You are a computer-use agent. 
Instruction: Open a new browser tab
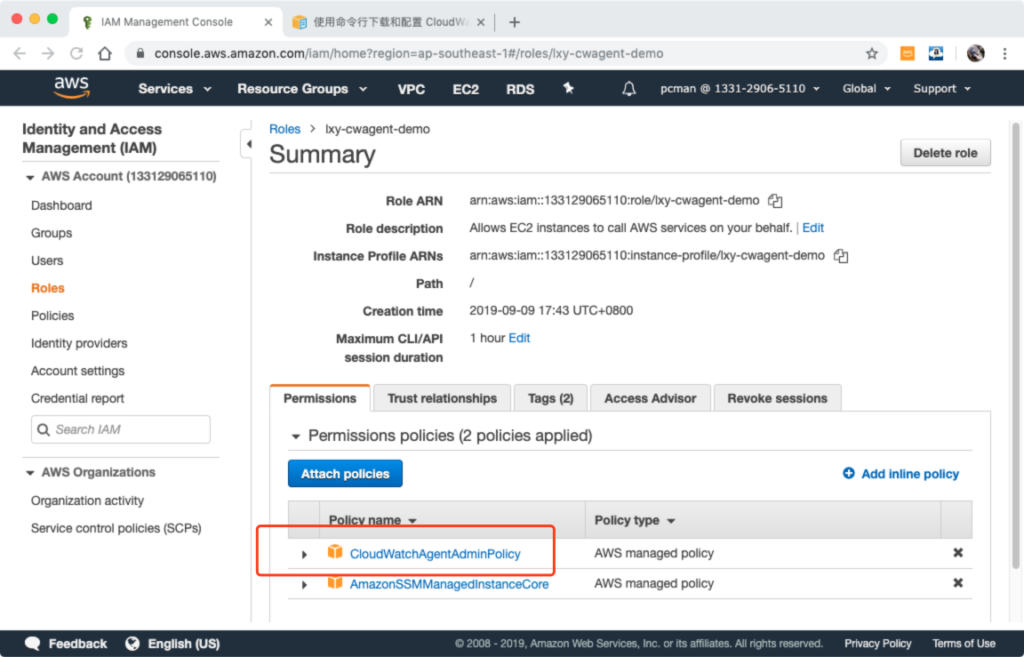coord(515,22)
